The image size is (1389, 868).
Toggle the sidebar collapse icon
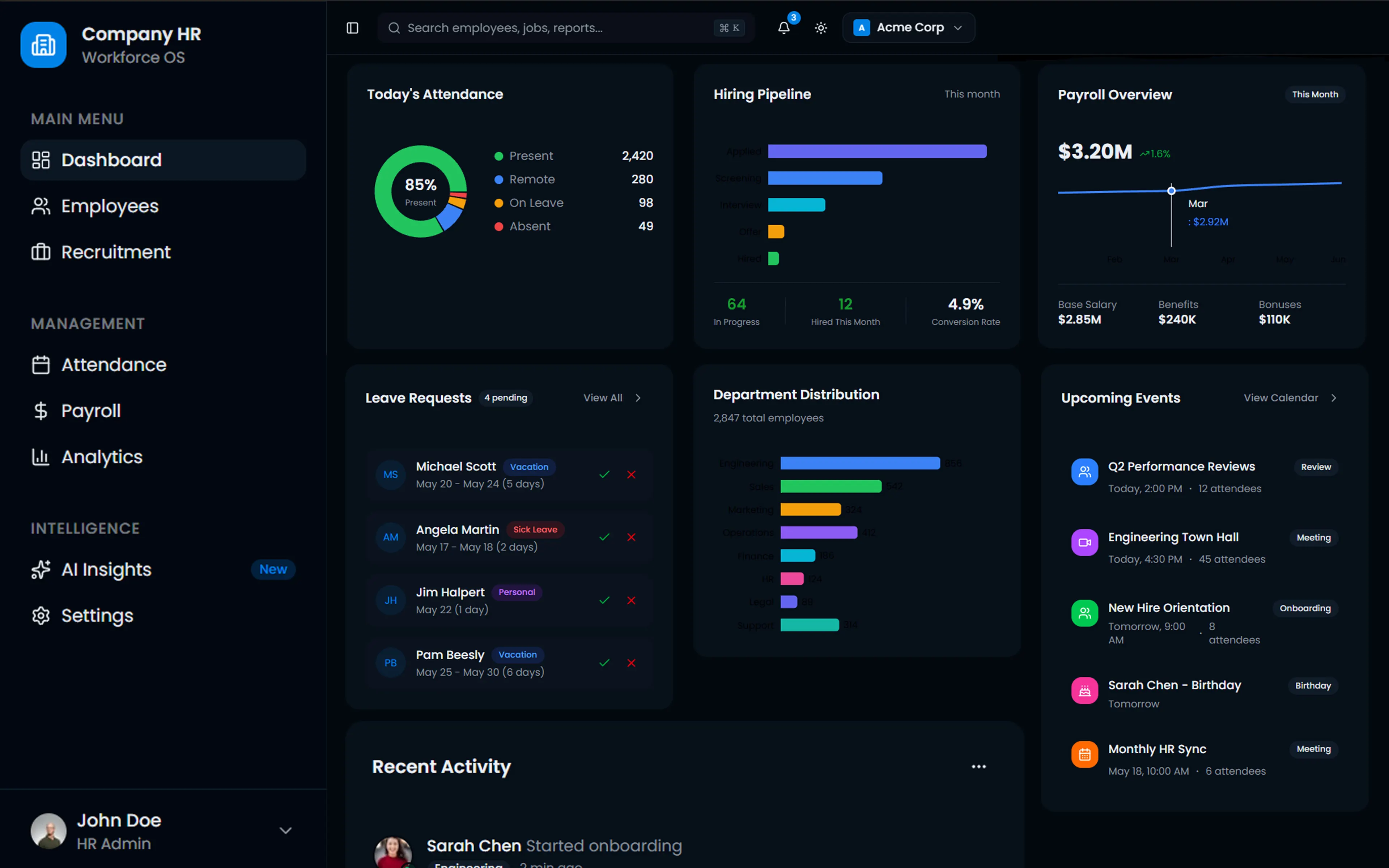pyautogui.click(x=352, y=27)
